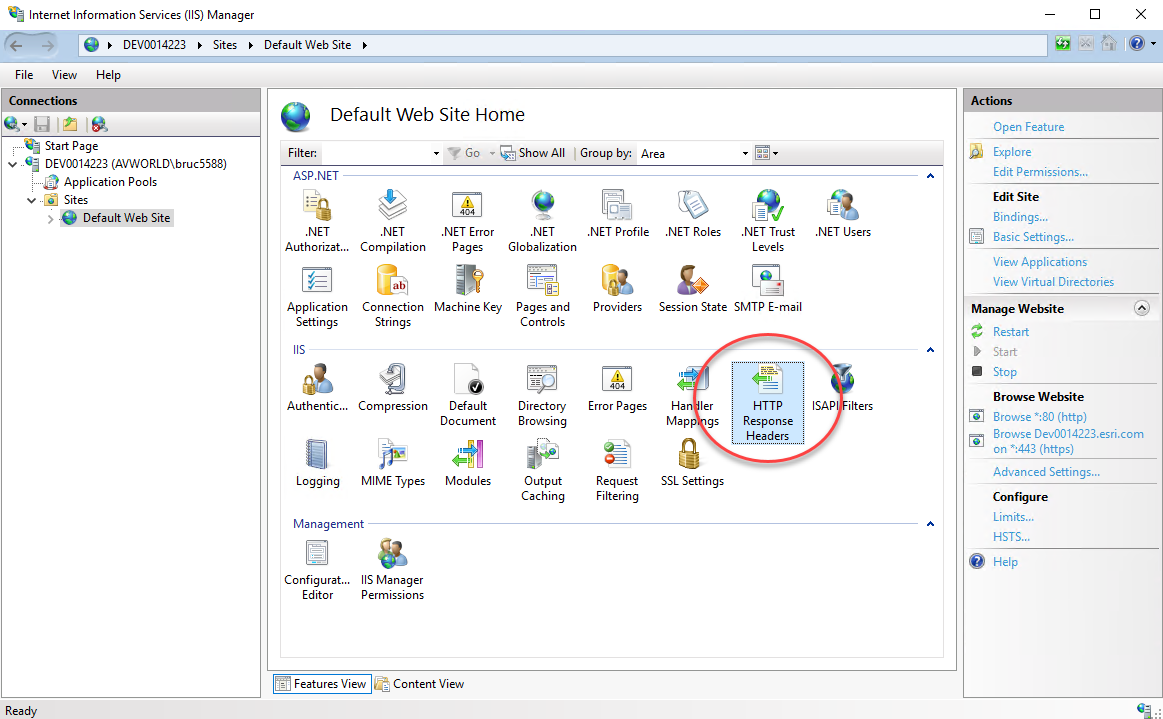Open the Output Caching feature

(x=542, y=470)
